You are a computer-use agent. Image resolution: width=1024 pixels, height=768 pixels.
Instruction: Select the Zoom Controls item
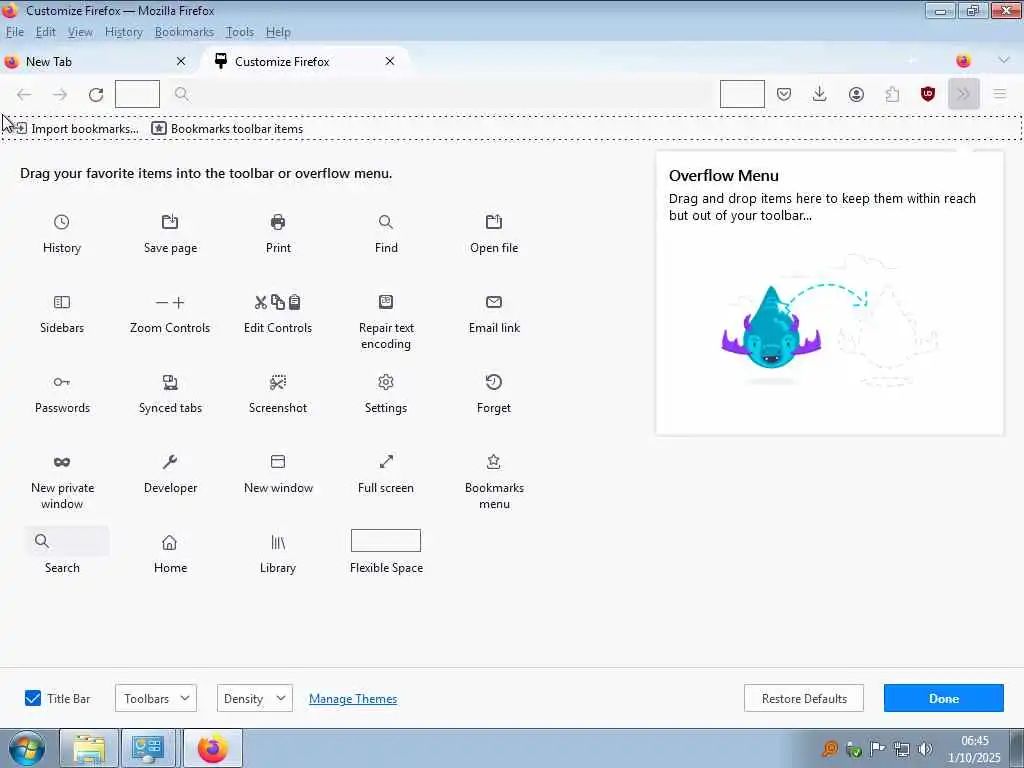170,314
